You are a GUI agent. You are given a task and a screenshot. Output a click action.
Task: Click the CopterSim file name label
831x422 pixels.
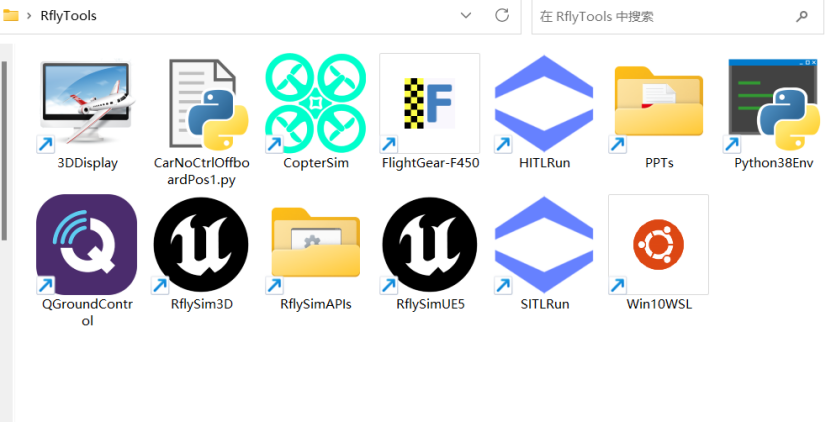click(316, 163)
